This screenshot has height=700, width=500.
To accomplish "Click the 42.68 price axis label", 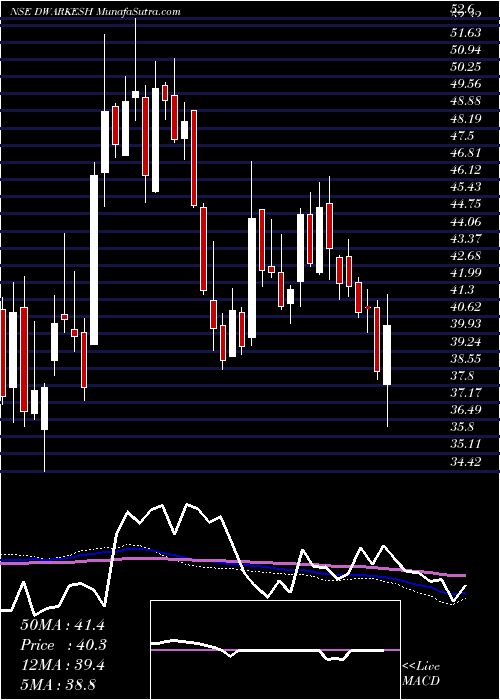I will click(x=466, y=256).
